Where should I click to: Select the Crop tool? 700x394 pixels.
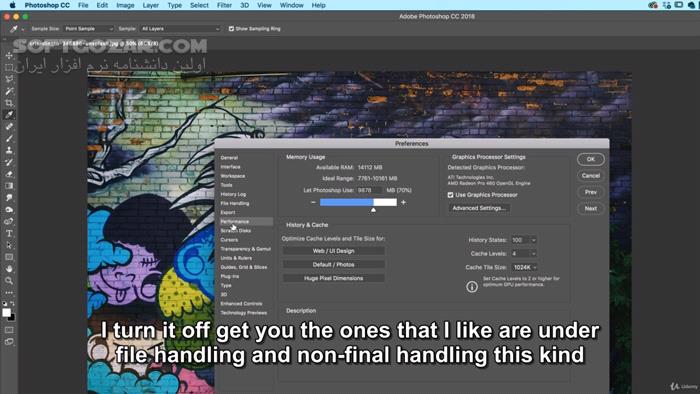tap(9, 103)
